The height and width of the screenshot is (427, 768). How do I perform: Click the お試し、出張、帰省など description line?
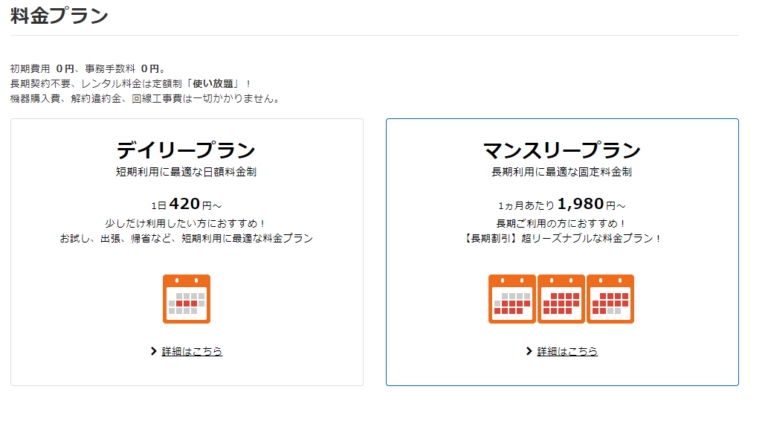tap(186, 238)
